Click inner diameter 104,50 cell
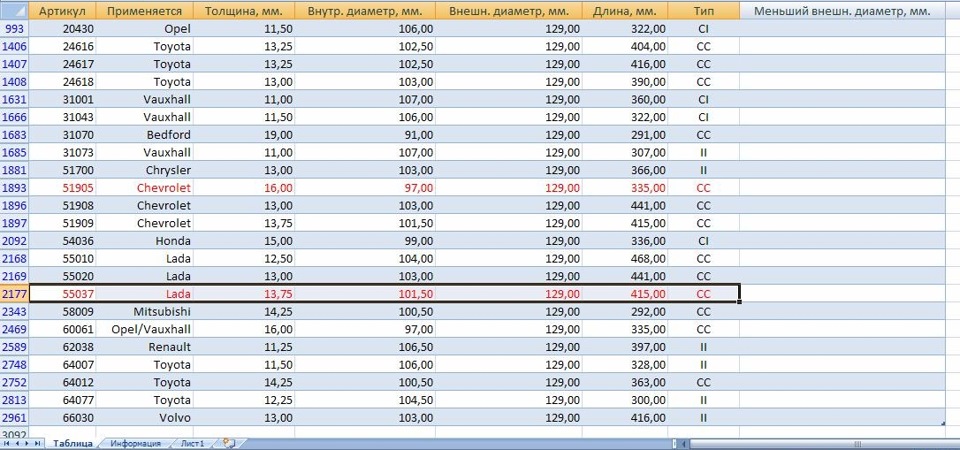Screen dimensions: 960x450 pos(365,400)
